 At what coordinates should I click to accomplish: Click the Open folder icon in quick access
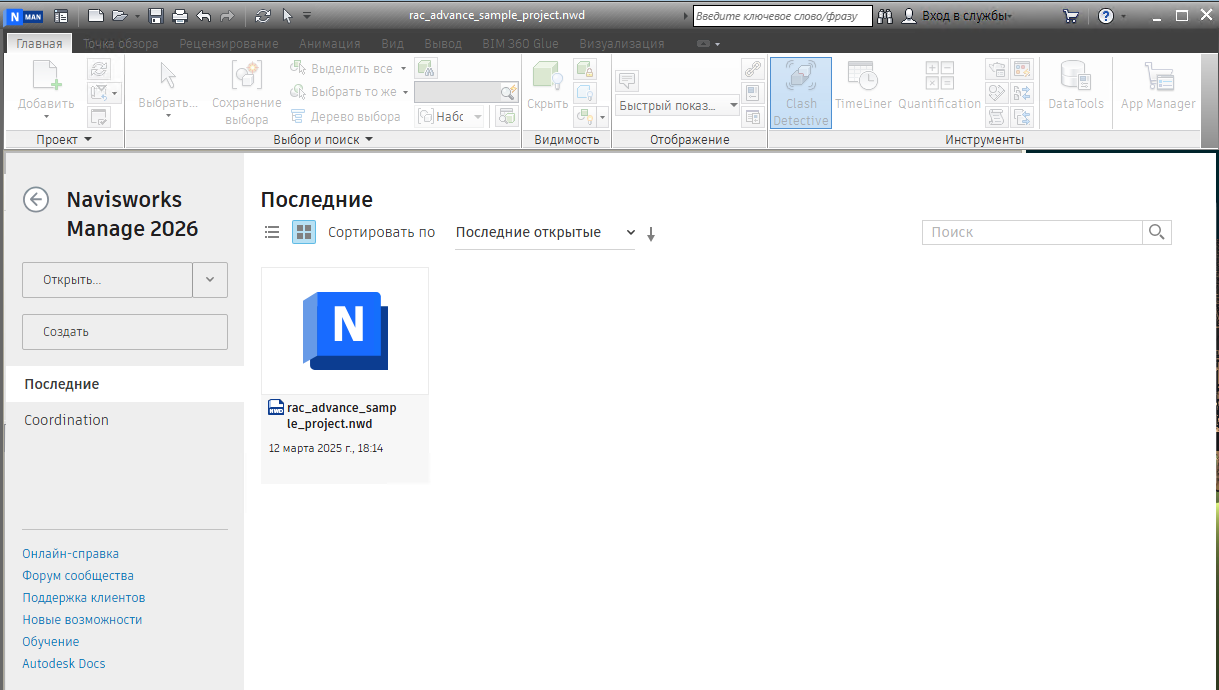tap(120, 16)
